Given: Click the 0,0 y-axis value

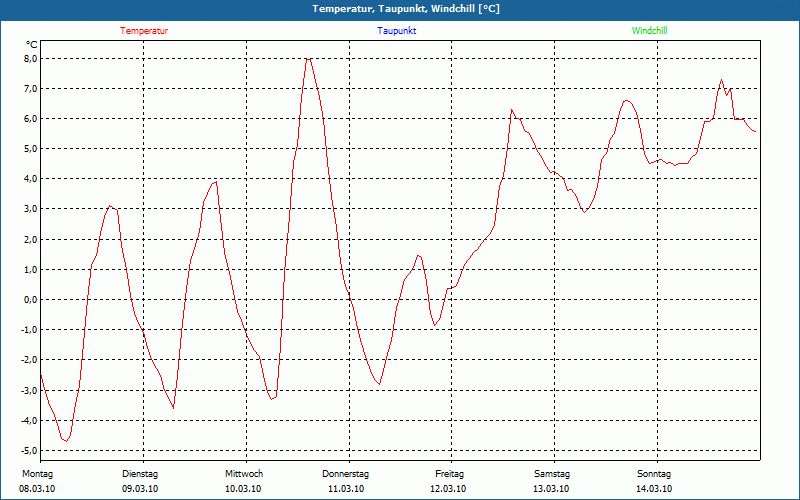Looking at the screenshot, I should tap(31, 300).
